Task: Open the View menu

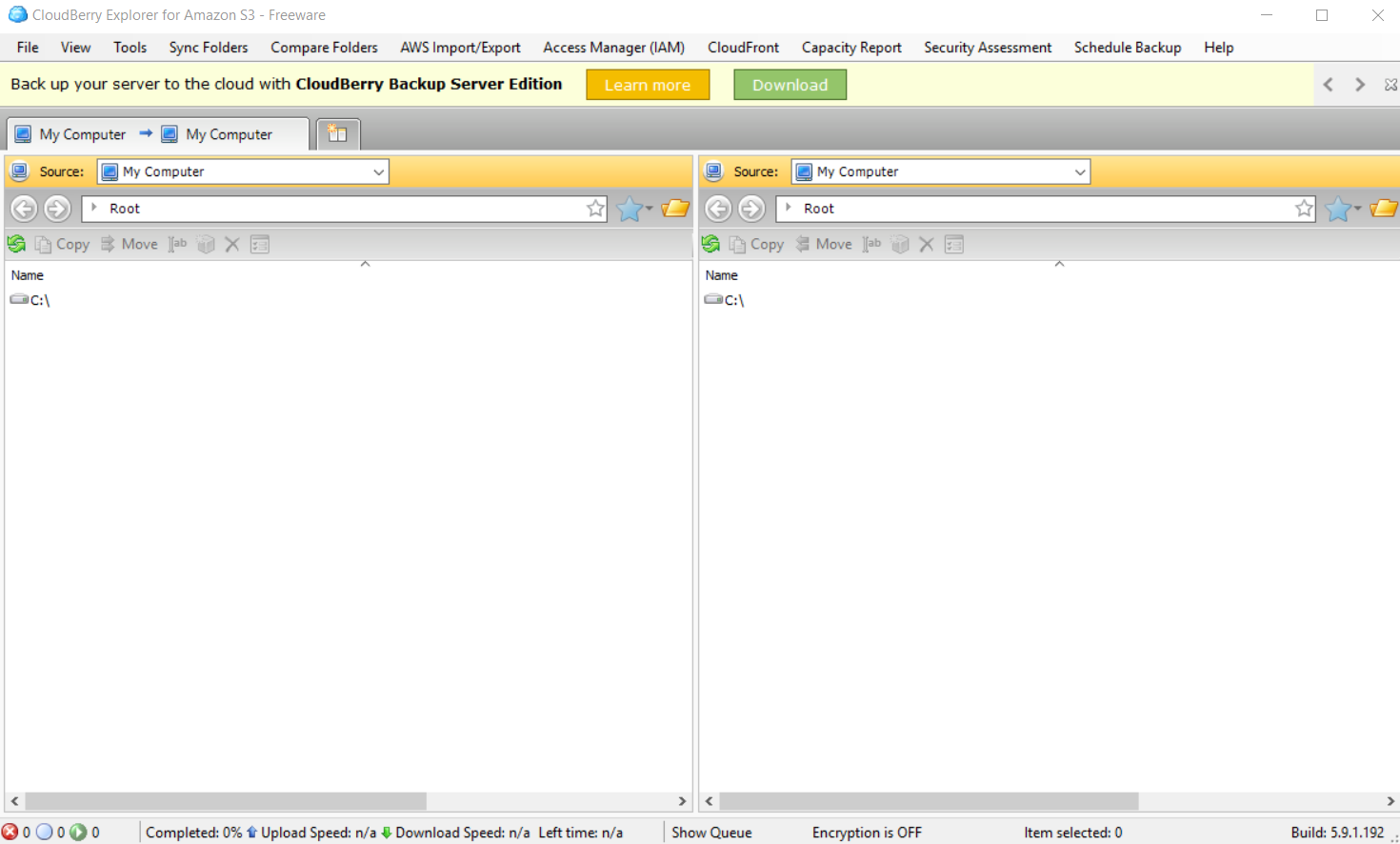Action: coord(75,48)
